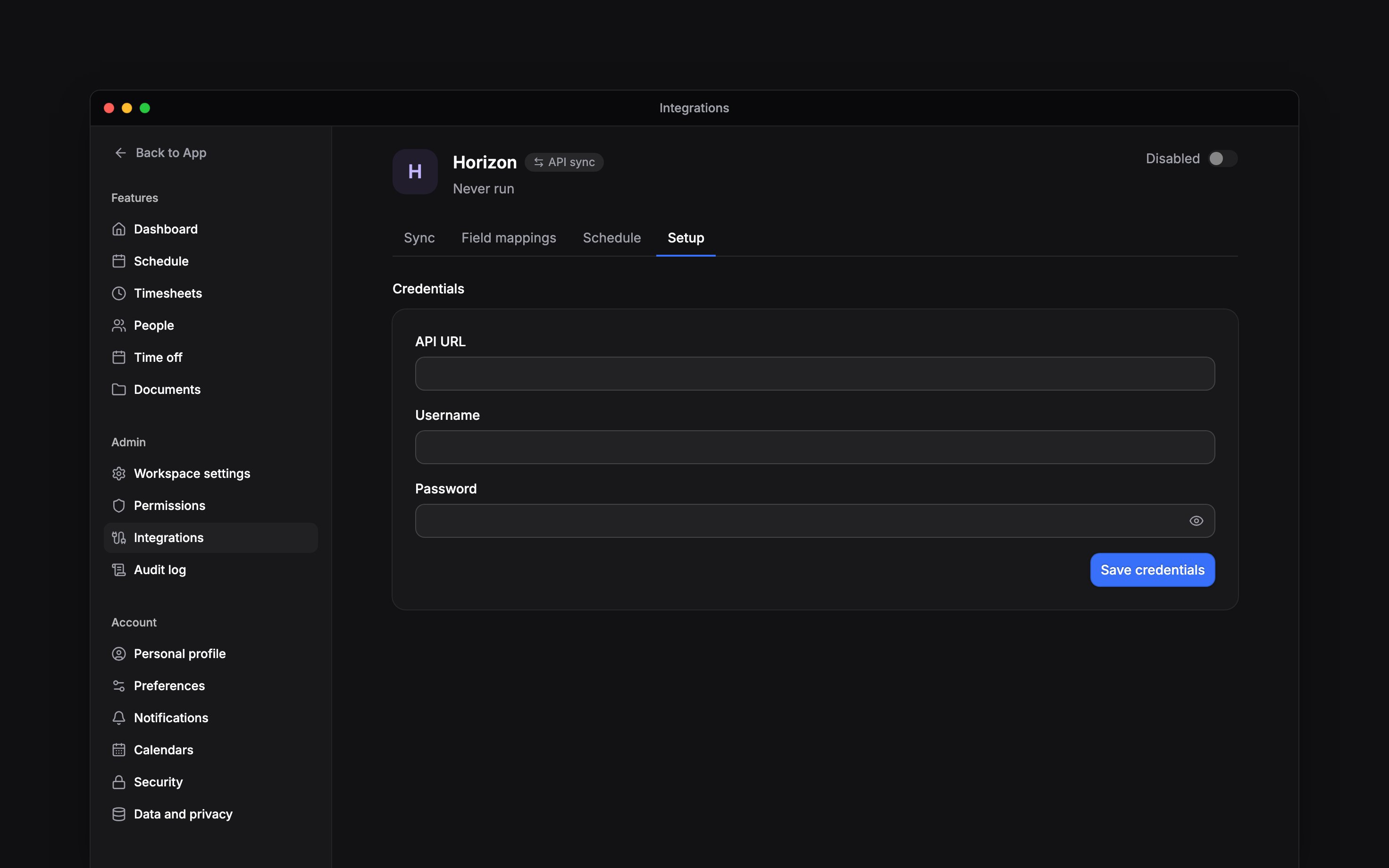The height and width of the screenshot is (868, 1389).
Task: Click the Features section label
Action: (135, 198)
